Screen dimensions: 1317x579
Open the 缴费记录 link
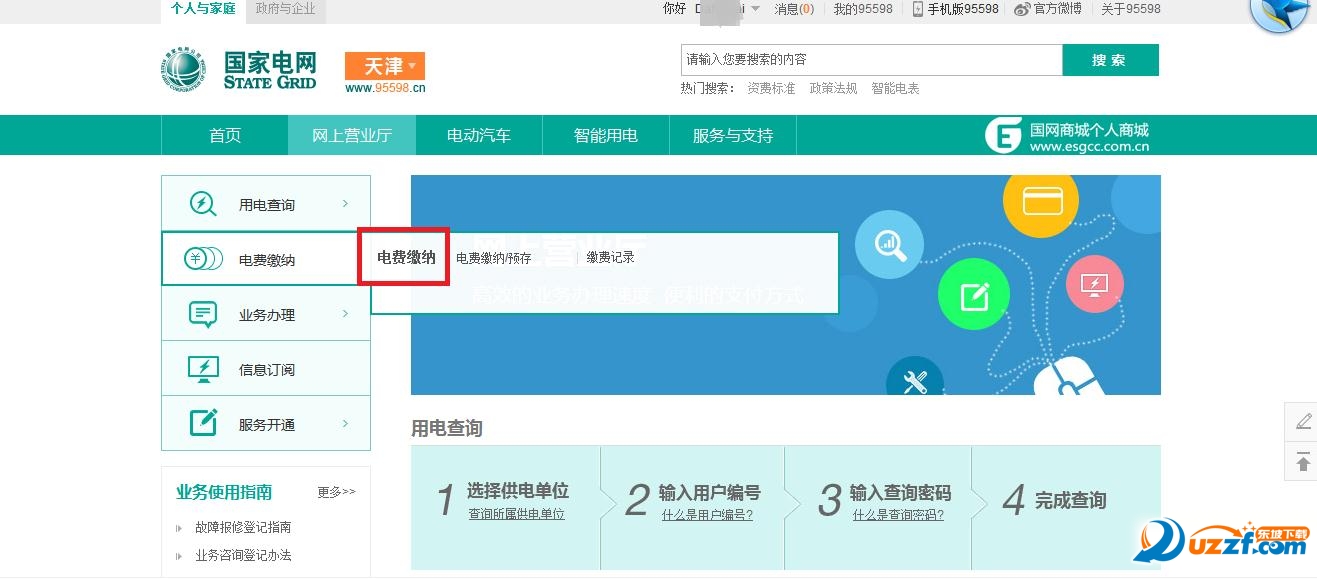coord(611,256)
